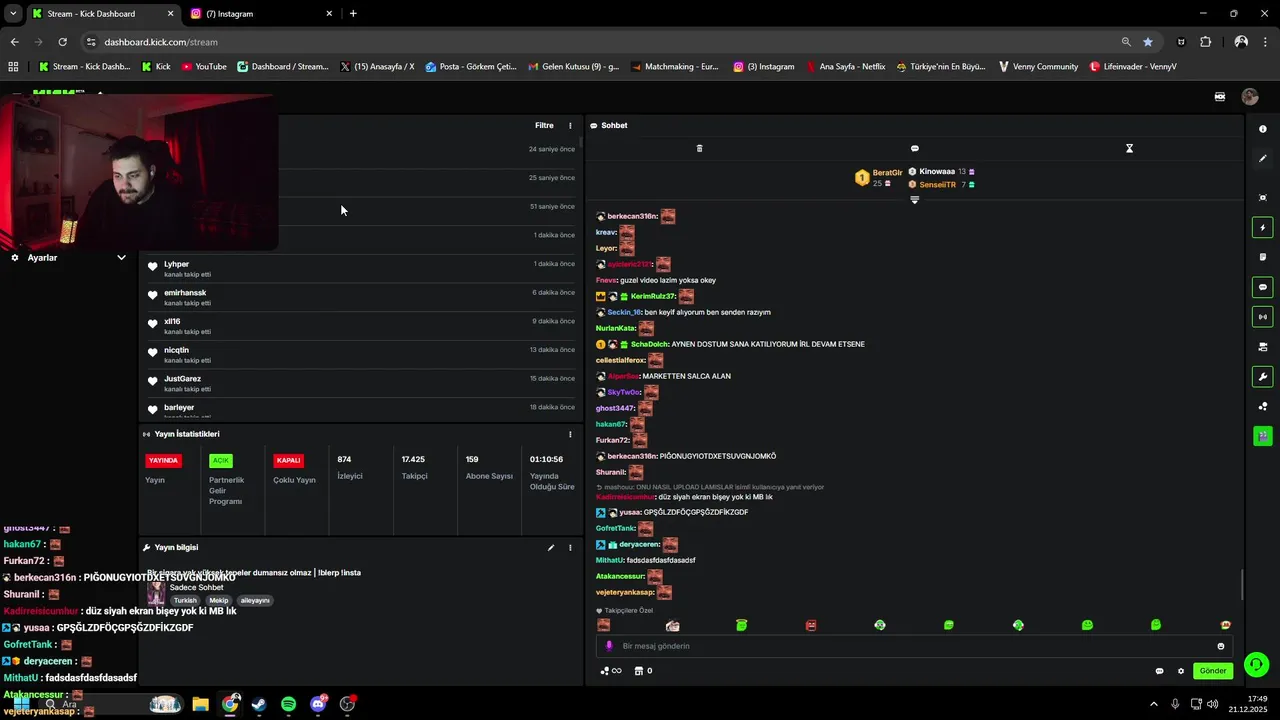Select the camera layout icon in sidebar
Viewport: 1280px width, 720px height.
[x=1263, y=347]
